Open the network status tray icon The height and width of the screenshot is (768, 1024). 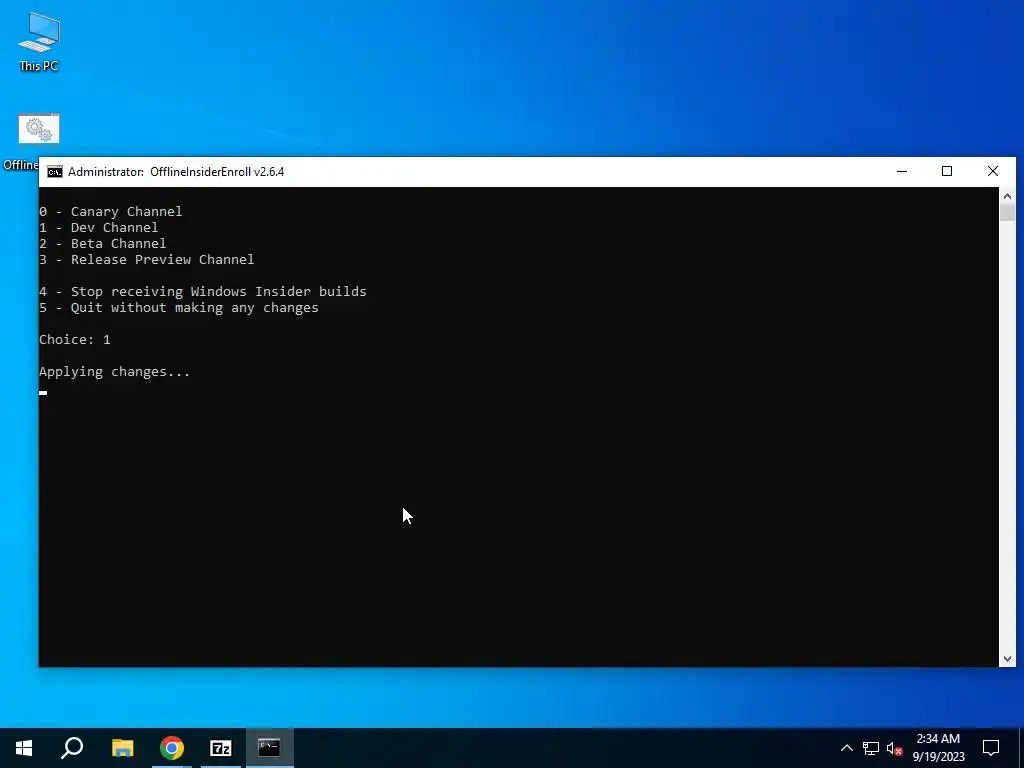click(871, 748)
